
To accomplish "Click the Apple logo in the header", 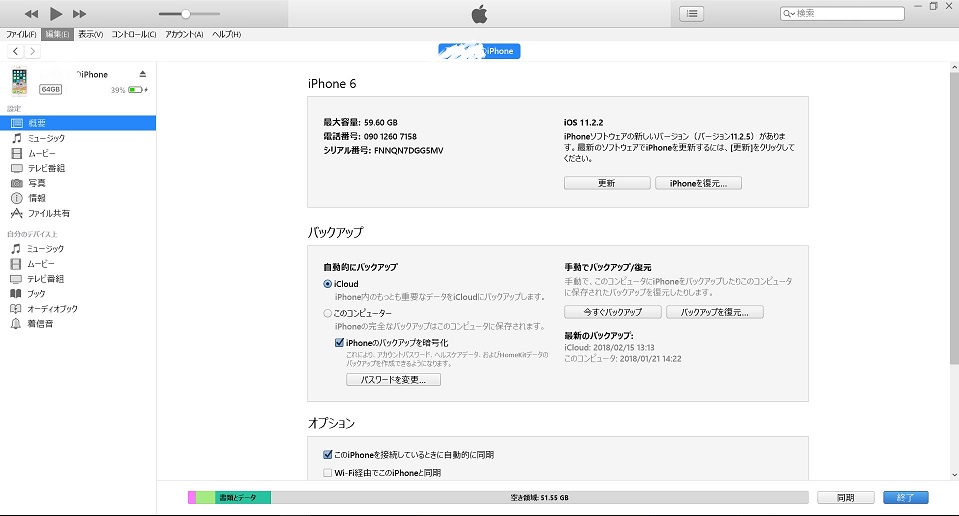I will (480, 13).
